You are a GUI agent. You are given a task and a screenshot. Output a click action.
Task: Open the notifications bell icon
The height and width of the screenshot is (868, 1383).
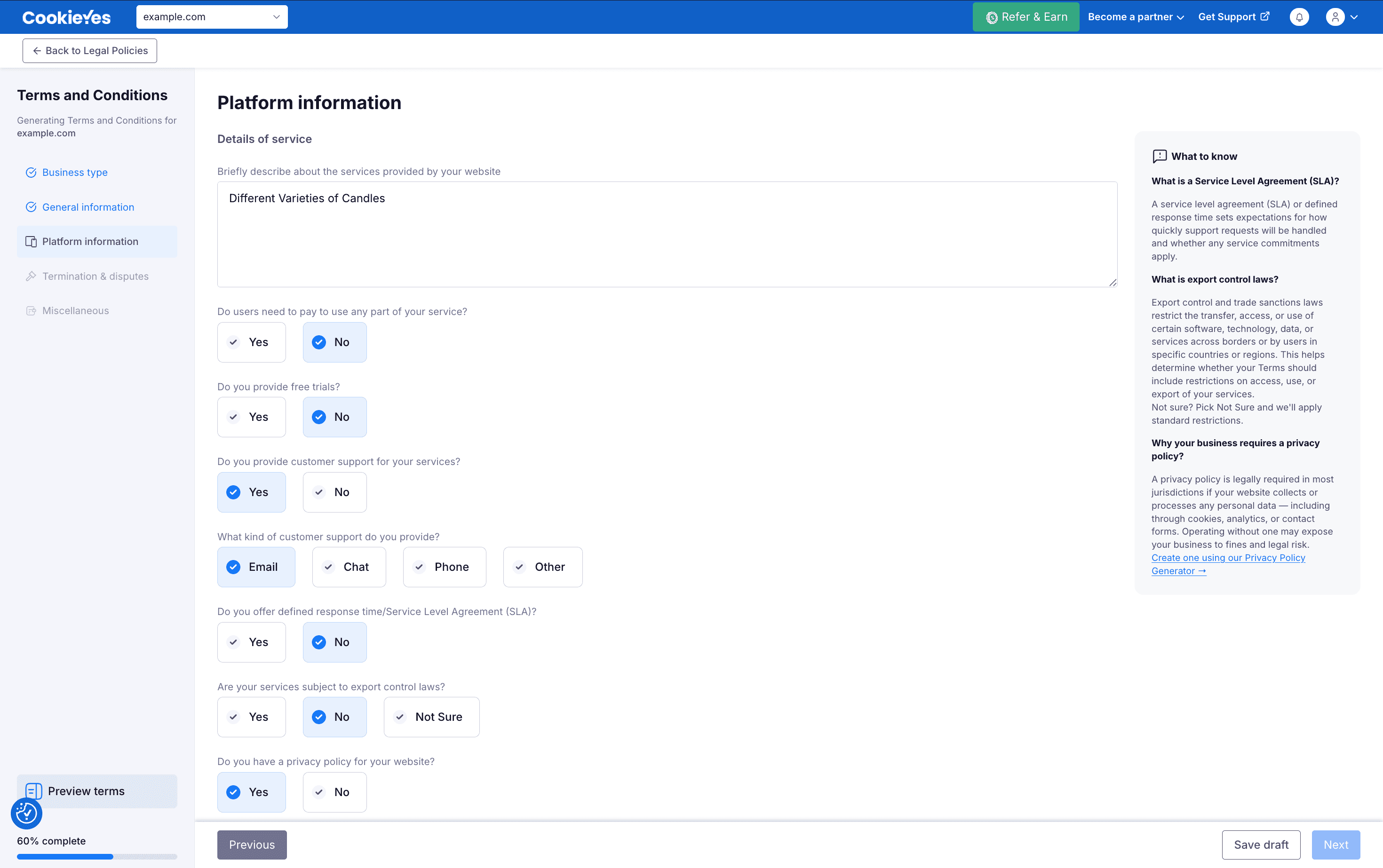[x=1299, y=17]
